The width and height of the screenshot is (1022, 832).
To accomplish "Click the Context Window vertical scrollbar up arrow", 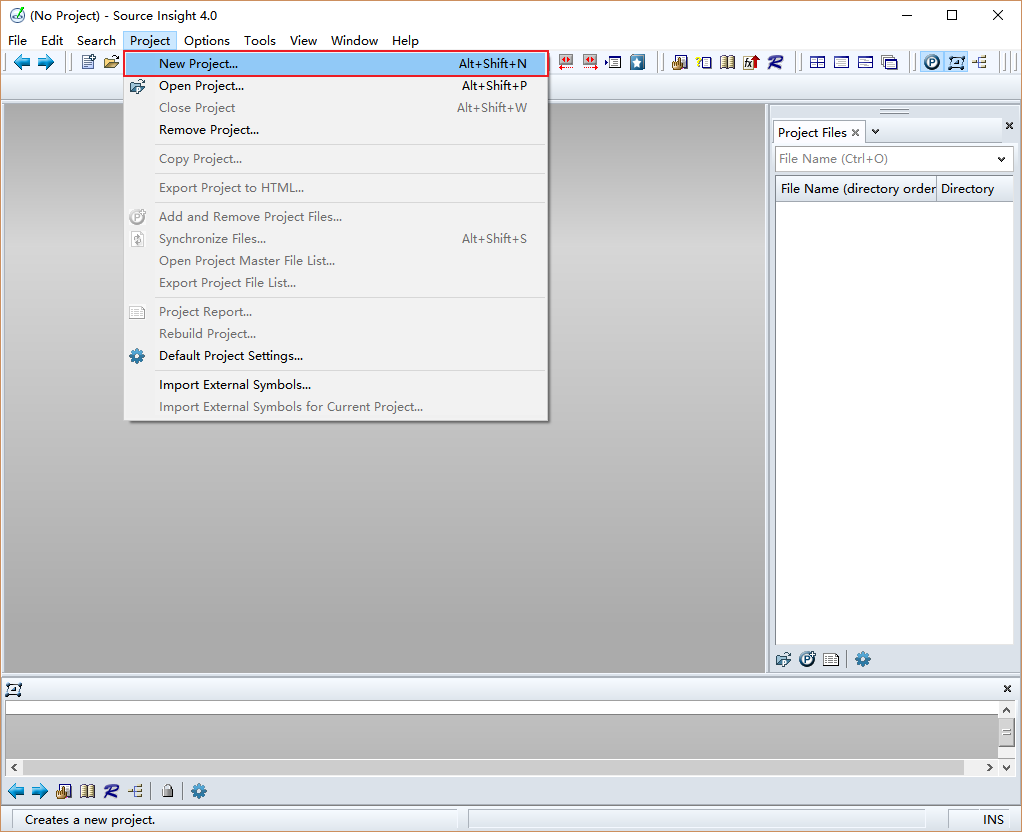I will click(1006, 709).
